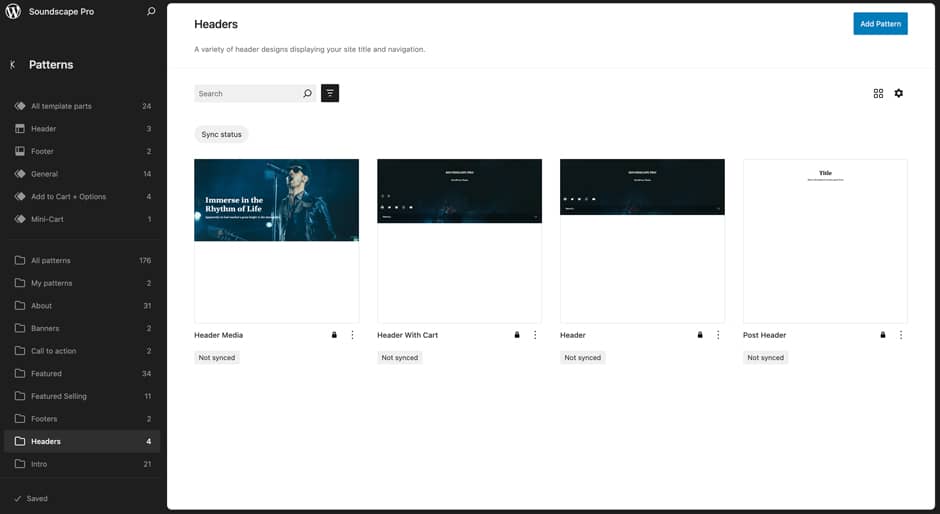Switch layout using the grid view icon
This screenshot has height=514, width=940.
tap(878, 93)
